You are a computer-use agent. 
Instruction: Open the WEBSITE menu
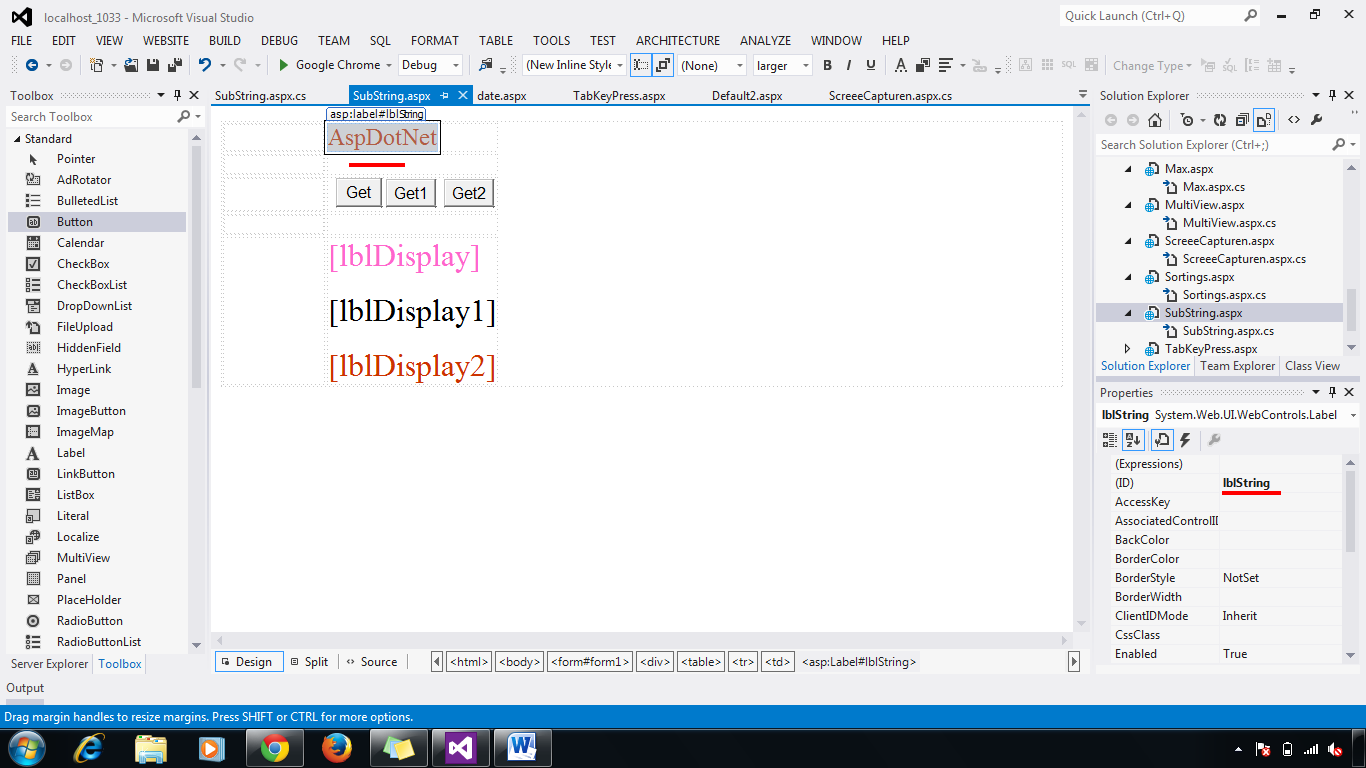point(165,41)
